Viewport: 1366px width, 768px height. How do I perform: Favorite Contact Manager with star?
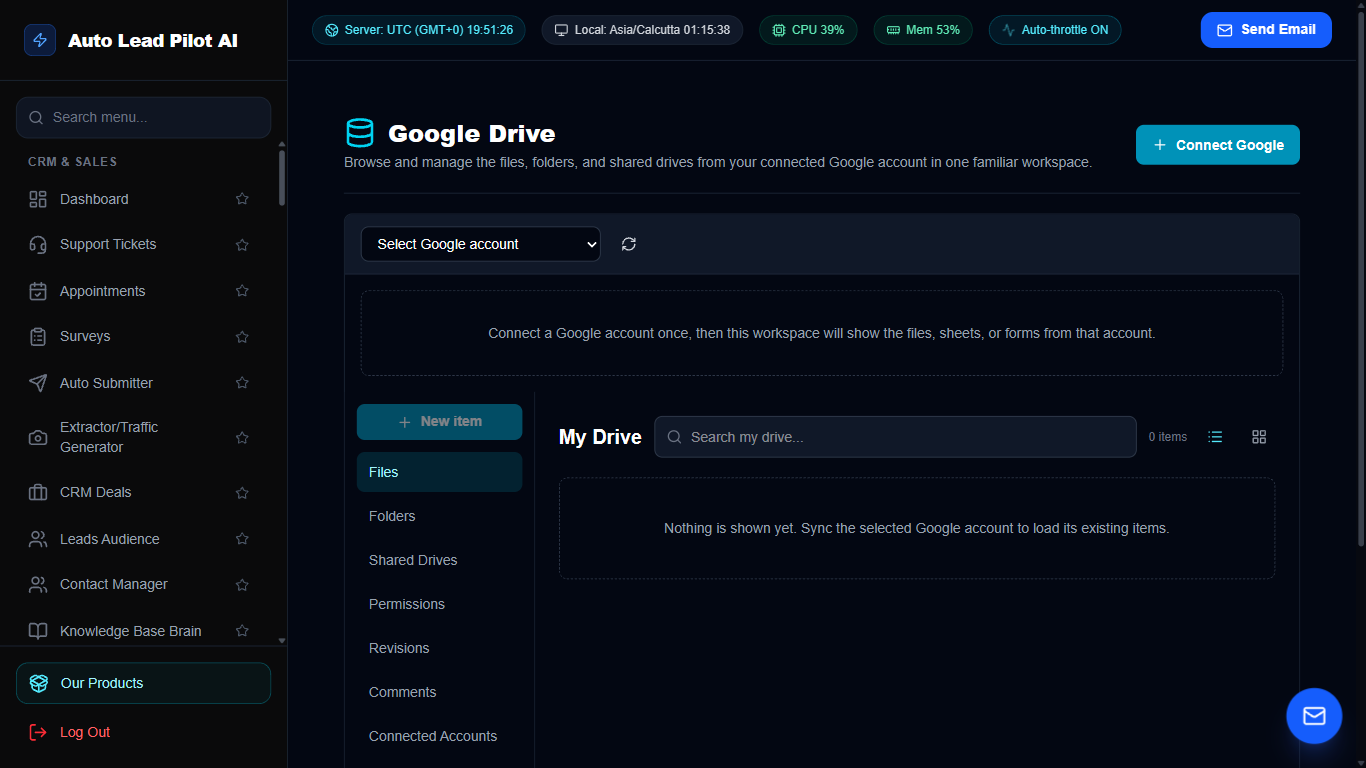242,585
